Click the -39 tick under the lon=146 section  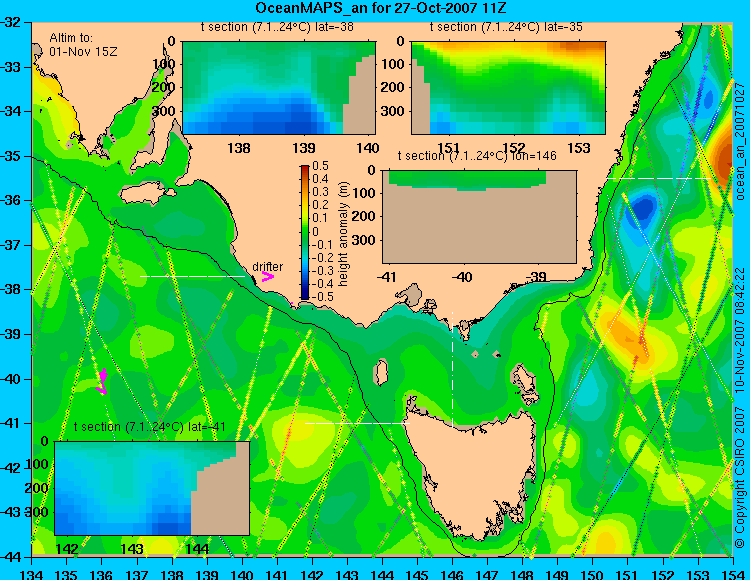pos(536,276)
